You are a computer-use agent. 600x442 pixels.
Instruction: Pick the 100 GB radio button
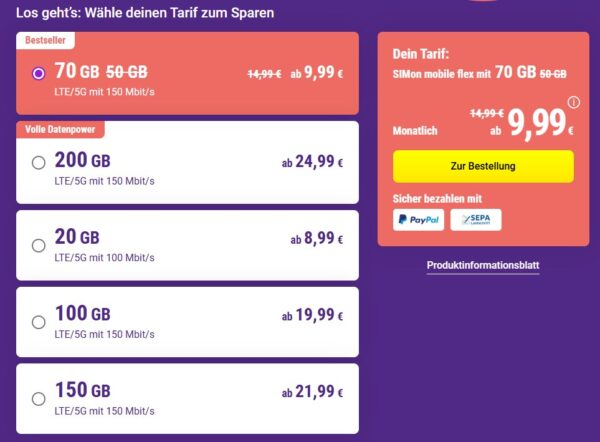click(38, 322)
